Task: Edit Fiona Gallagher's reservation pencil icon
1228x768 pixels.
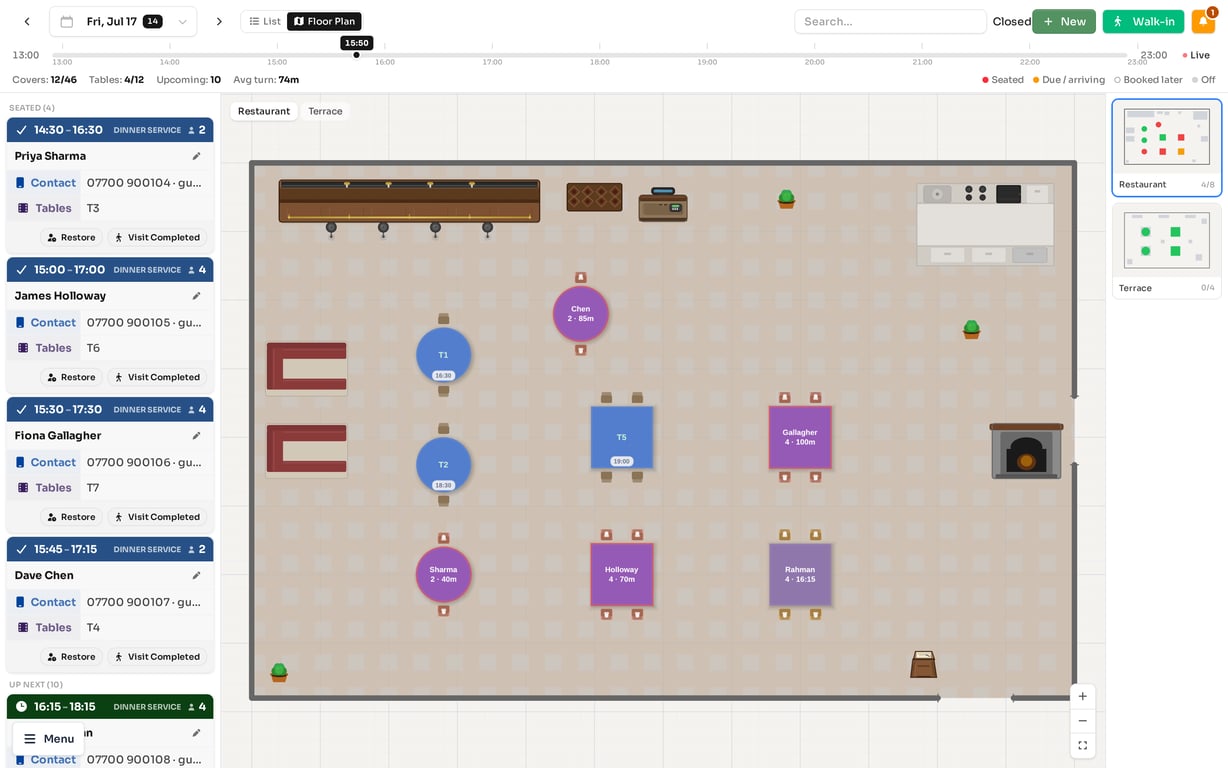Action: click(x=196, y=436)
